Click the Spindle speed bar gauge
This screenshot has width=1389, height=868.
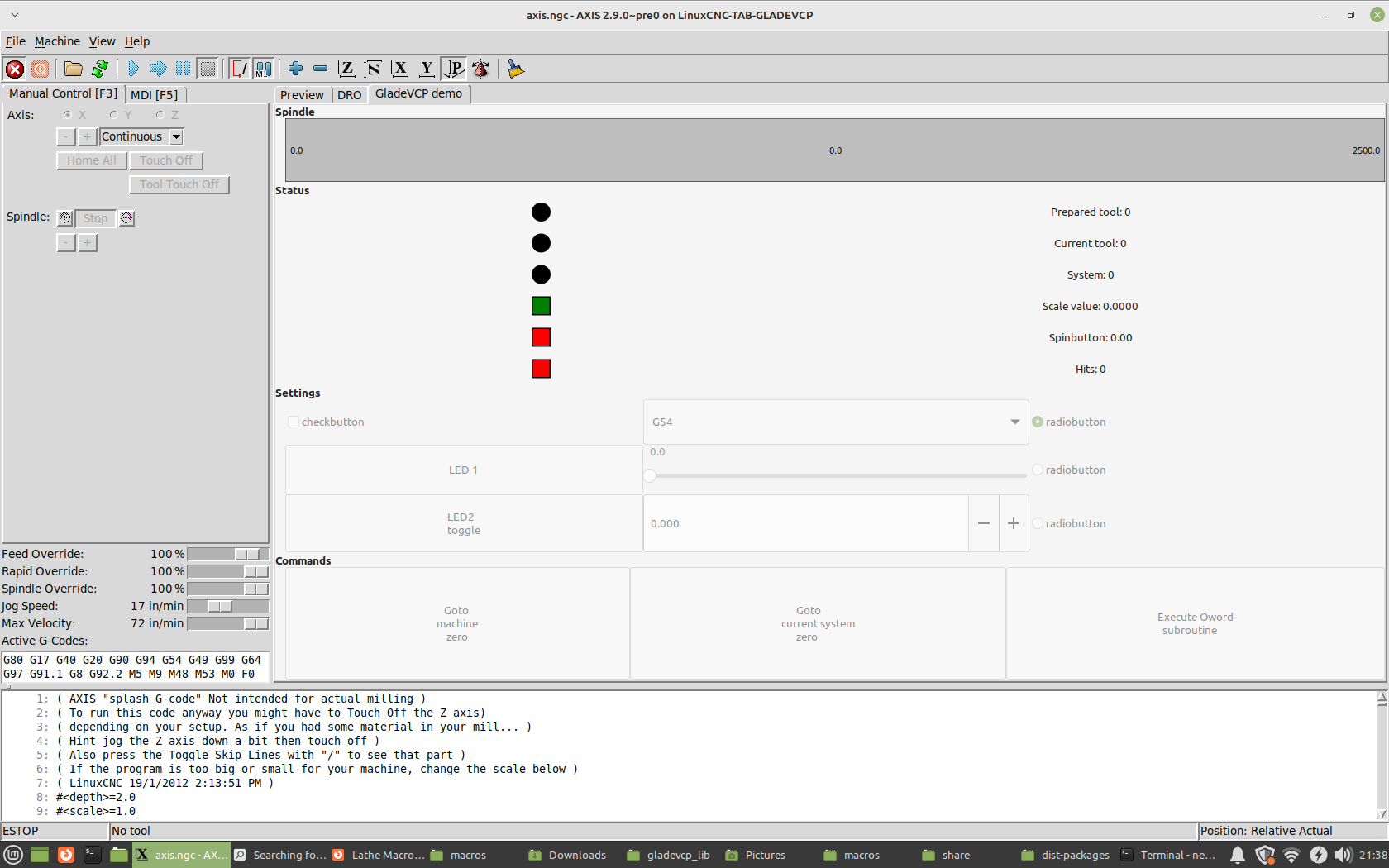835,150
